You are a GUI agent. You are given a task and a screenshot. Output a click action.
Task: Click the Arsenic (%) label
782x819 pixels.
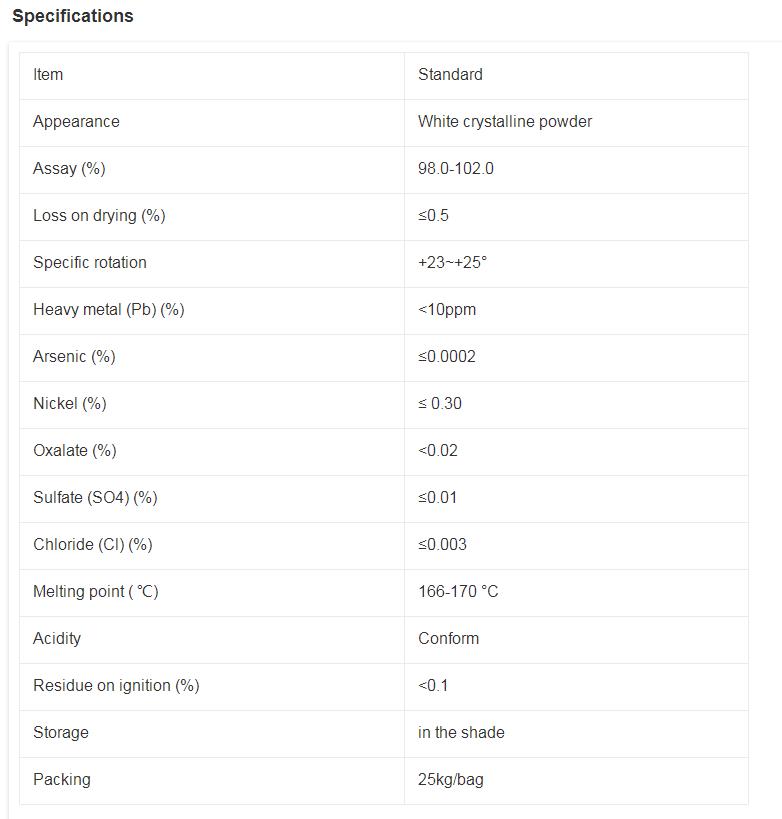pos(74,356)
